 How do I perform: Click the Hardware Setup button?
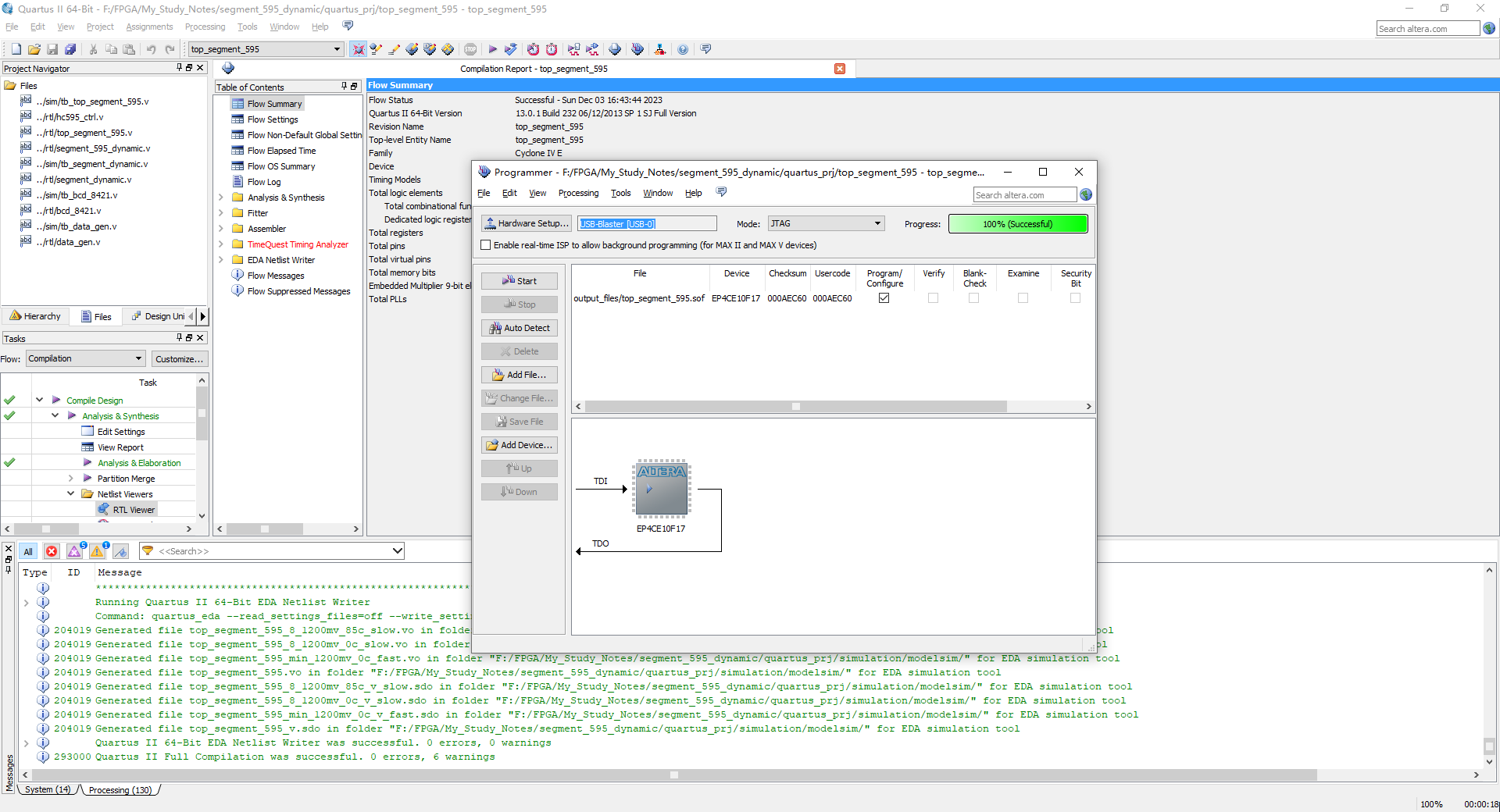[x=526, y=223]
